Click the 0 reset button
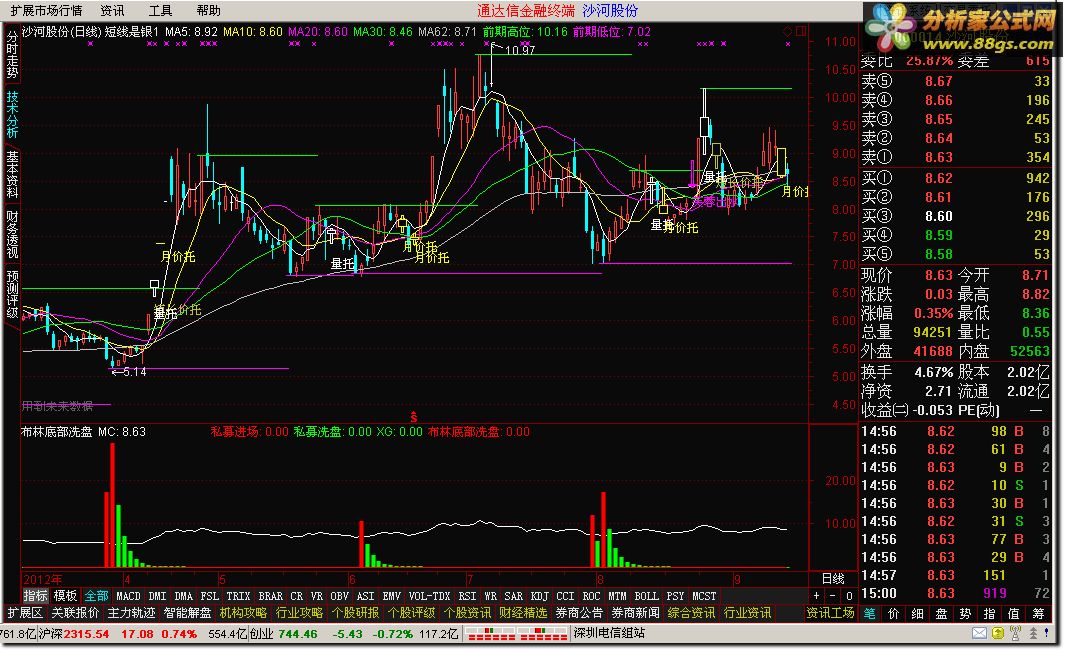Viewport: 1065px width, 650px height. click(x=849, y=596)
